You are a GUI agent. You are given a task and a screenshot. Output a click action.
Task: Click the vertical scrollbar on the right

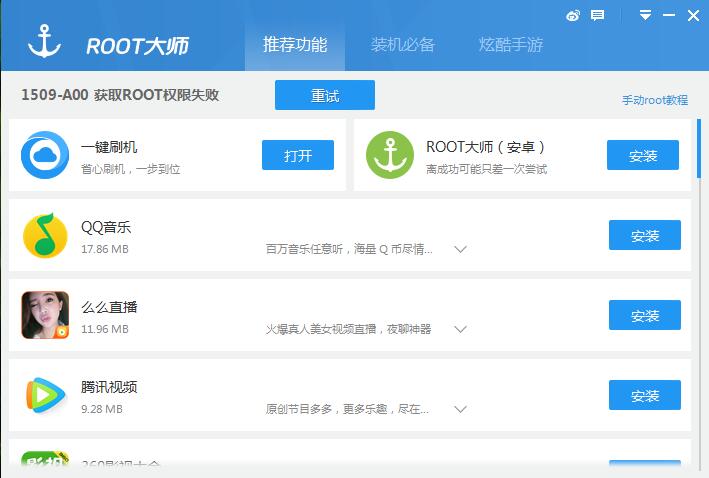pyautogui.click(x=698, y=150)
